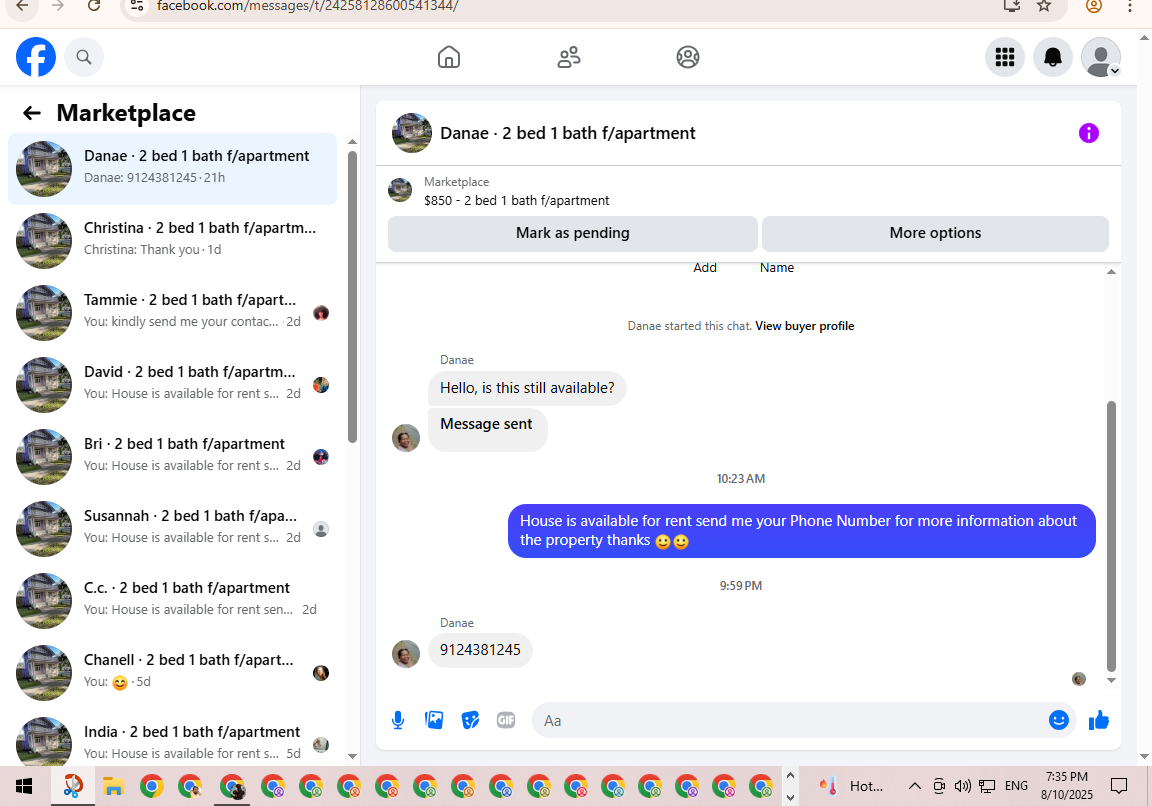Open the Facebook menu grid icon
The width and height of the screenshot is (1152, 806).
[x=1004, y=57]
